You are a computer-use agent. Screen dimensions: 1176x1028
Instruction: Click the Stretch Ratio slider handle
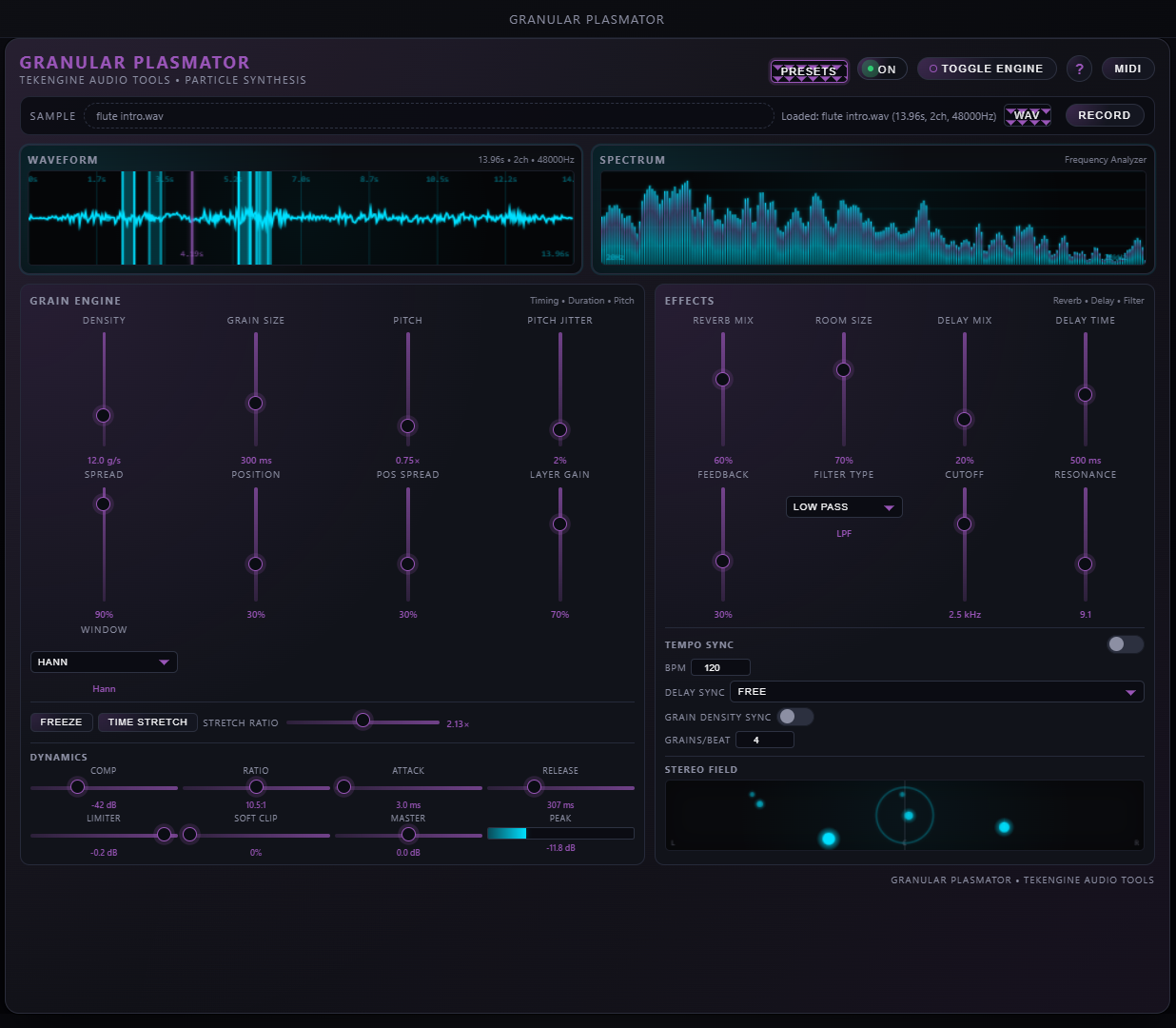(363, 721)
